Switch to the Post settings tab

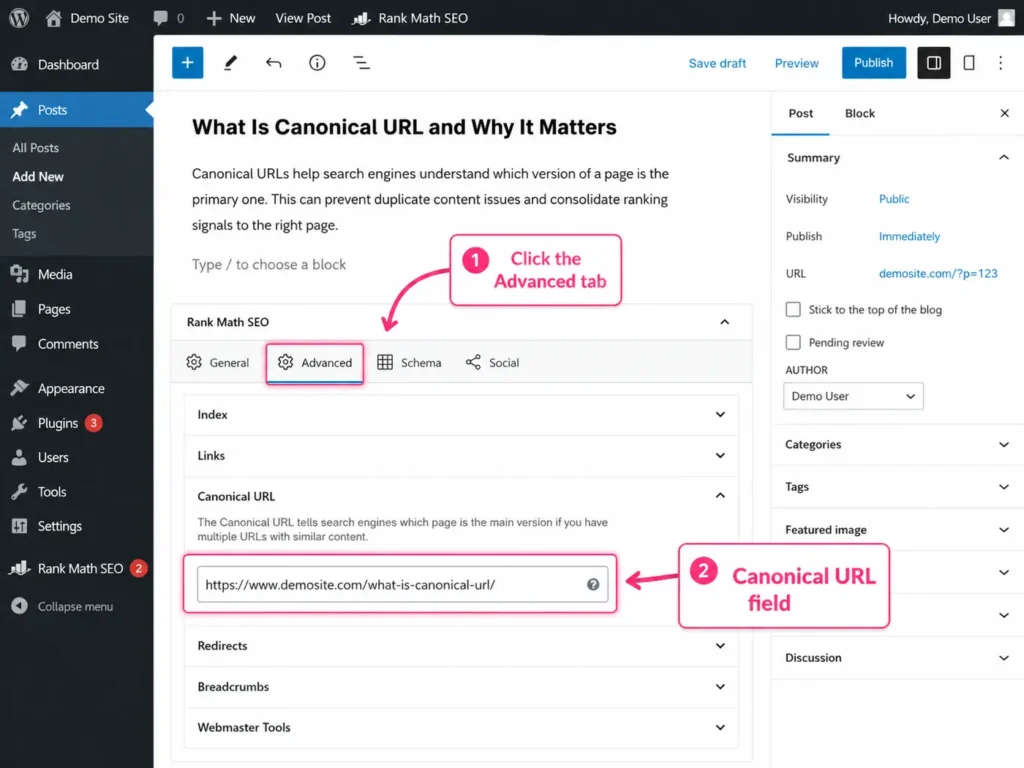801,114
